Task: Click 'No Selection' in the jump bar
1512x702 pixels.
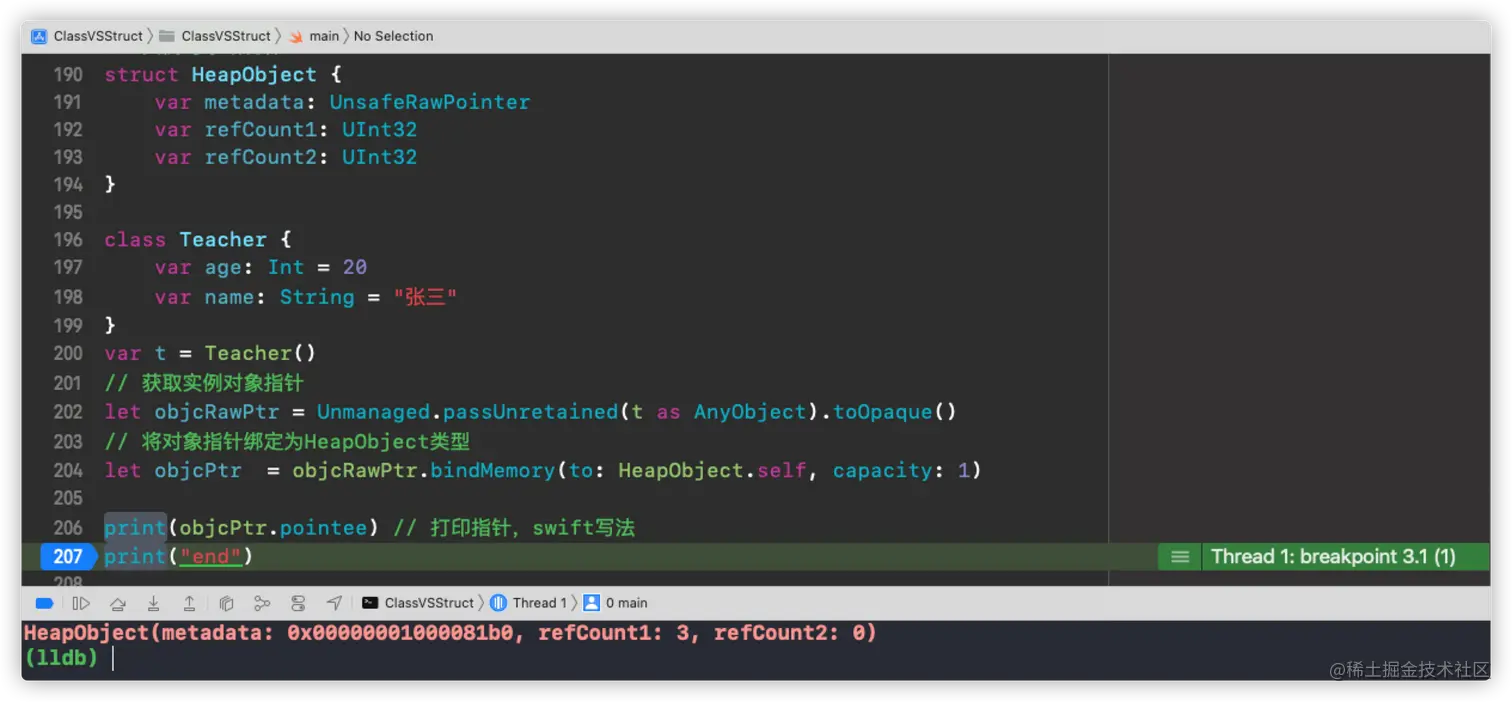Action: 393,36
